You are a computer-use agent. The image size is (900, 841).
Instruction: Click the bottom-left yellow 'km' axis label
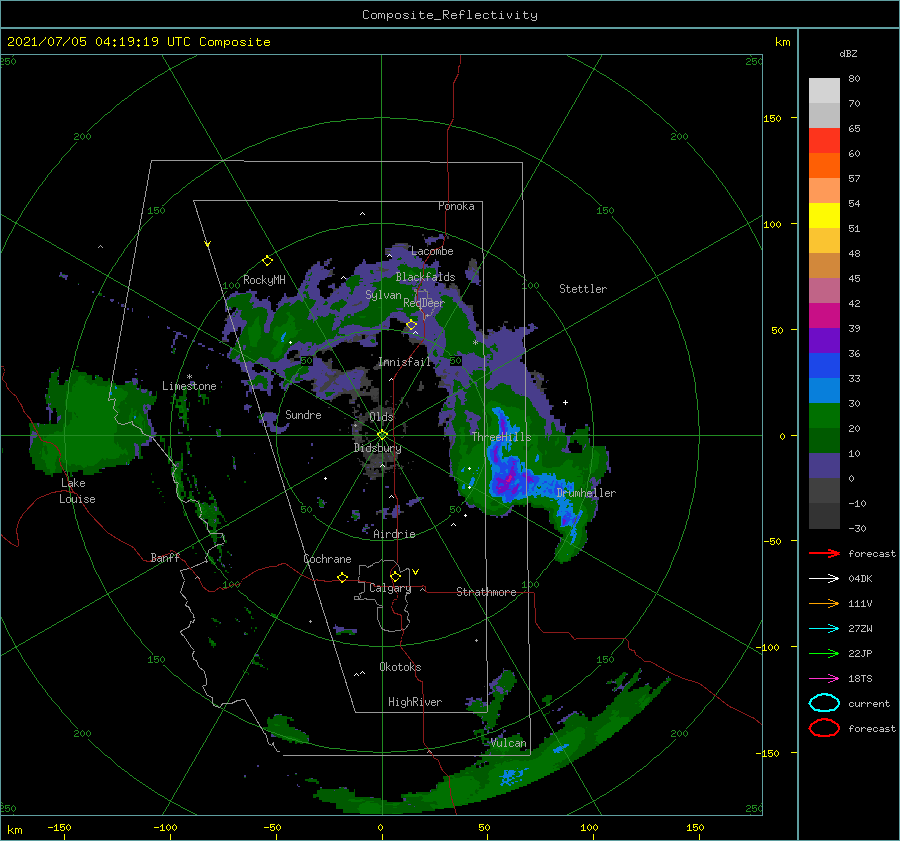[14, 830]
